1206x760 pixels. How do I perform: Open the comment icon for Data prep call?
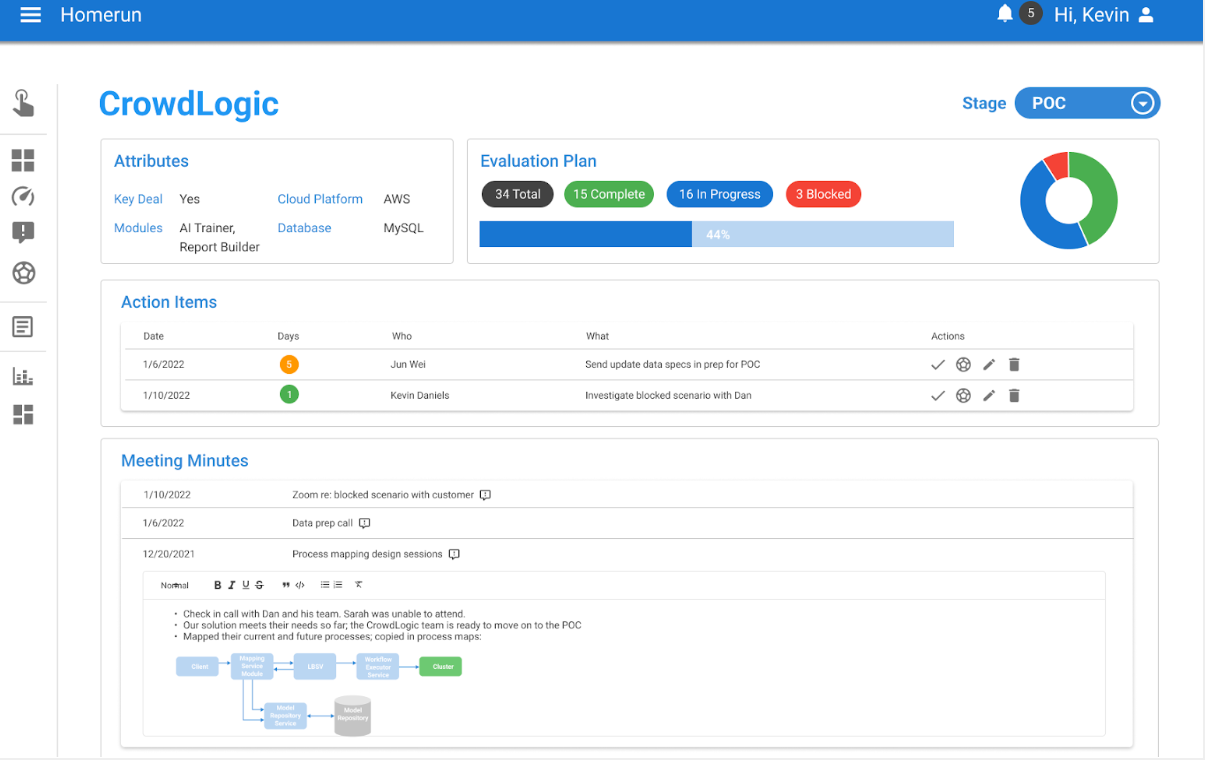(364, 523)
